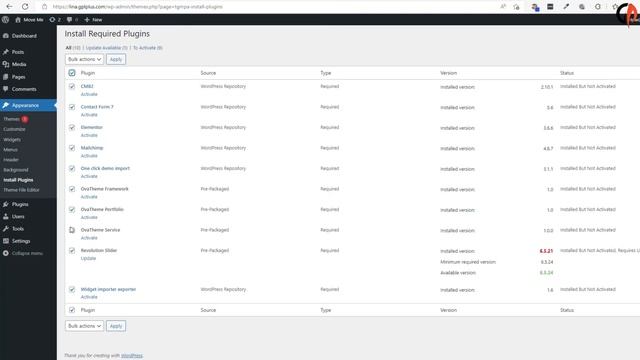Click the Tools wrench icon in sidebar
This screenshot has width=640, height=360.
[x=6, y=229]
